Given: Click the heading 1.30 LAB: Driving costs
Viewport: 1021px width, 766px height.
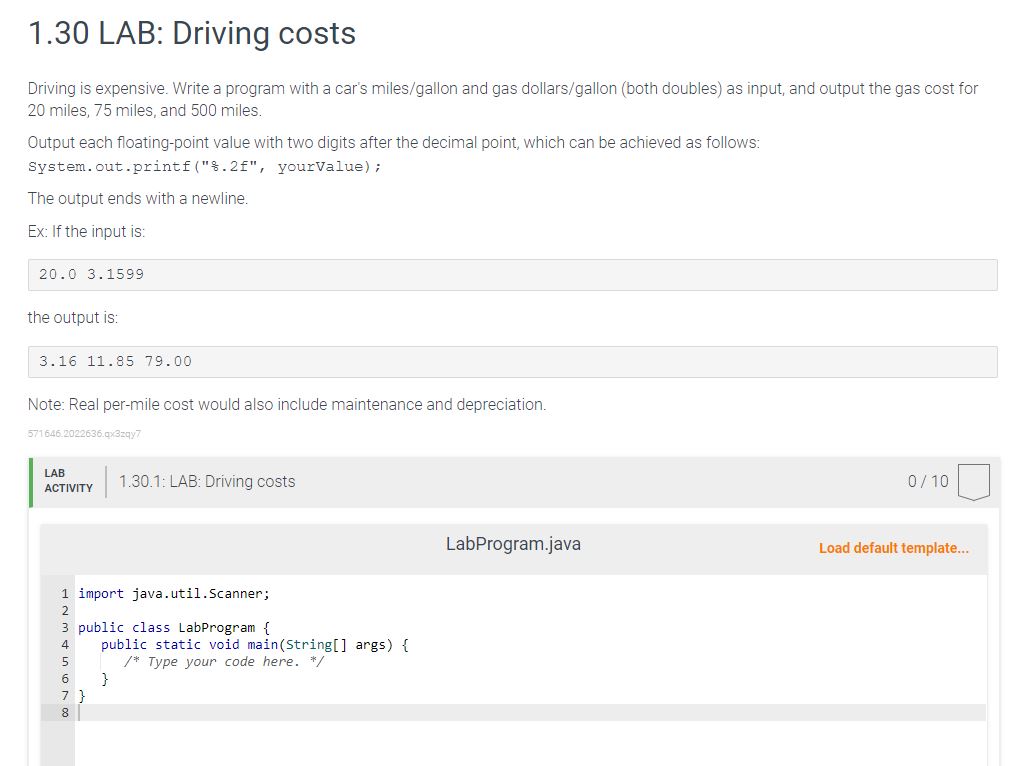Looking at the screenshot, I should pos(191,33).
